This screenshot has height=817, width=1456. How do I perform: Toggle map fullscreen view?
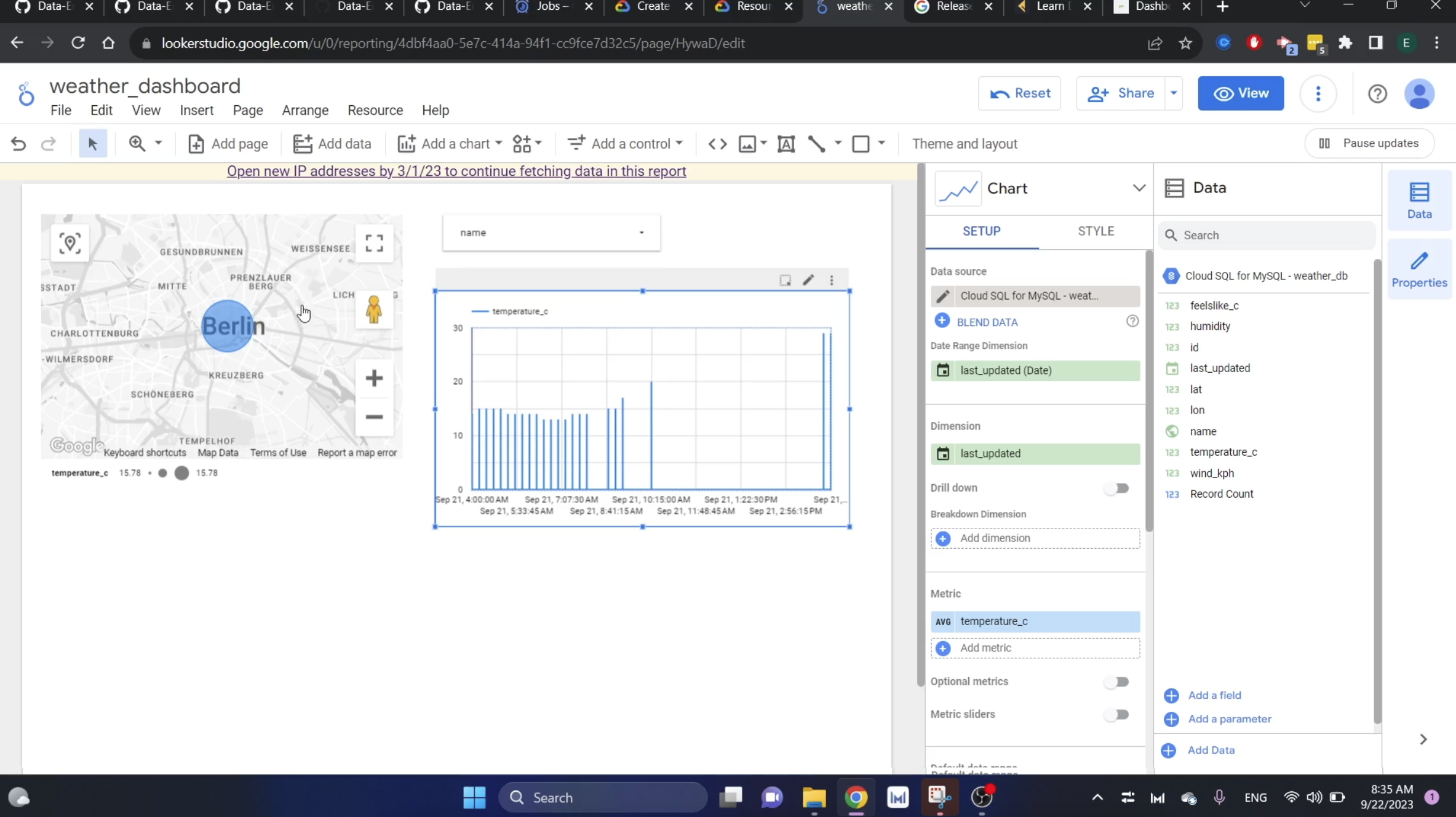click(374, 243)
